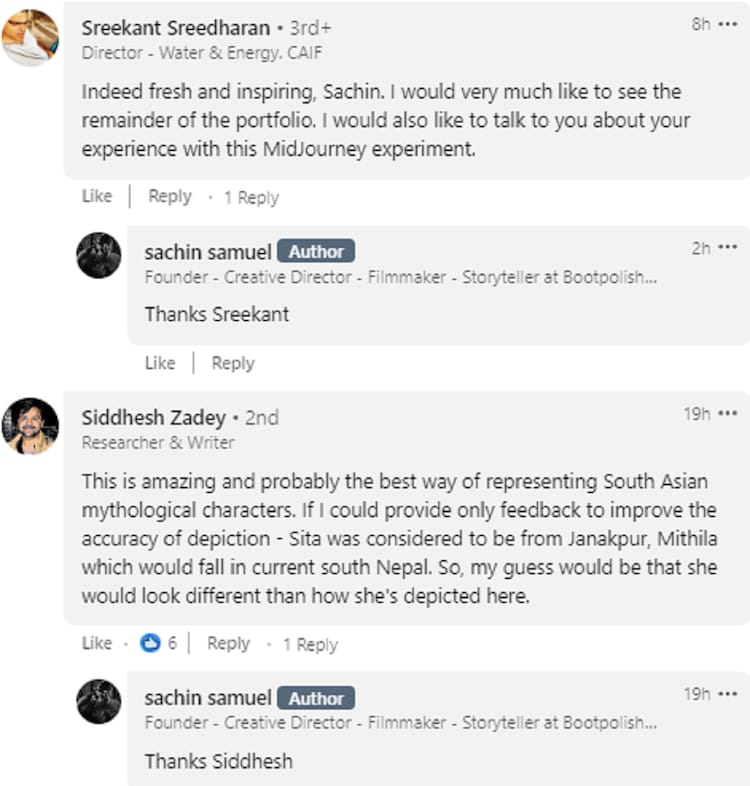The image size is (750, 786).
Task: Reply to Sreekant Sreedharan's comment
Action: 170,197
